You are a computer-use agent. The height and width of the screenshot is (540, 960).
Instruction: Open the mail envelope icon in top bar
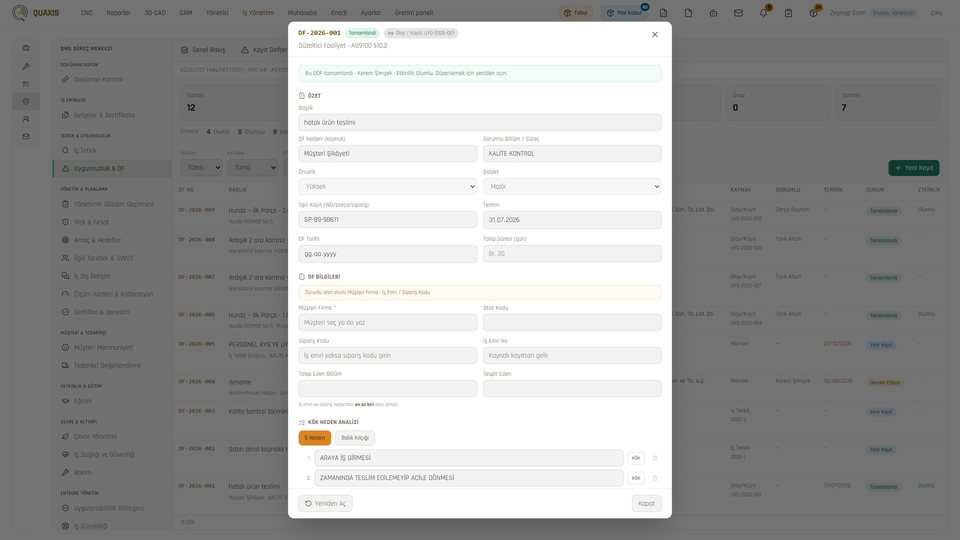coord(738,13)
